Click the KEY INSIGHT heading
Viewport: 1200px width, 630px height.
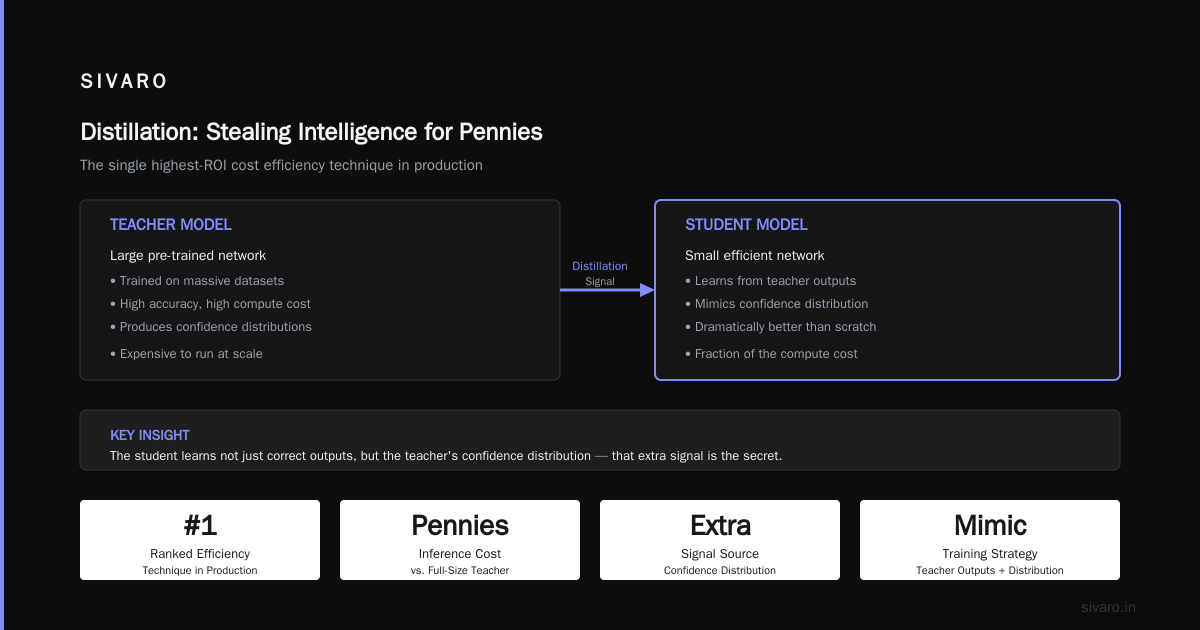(x=150, y=435)
